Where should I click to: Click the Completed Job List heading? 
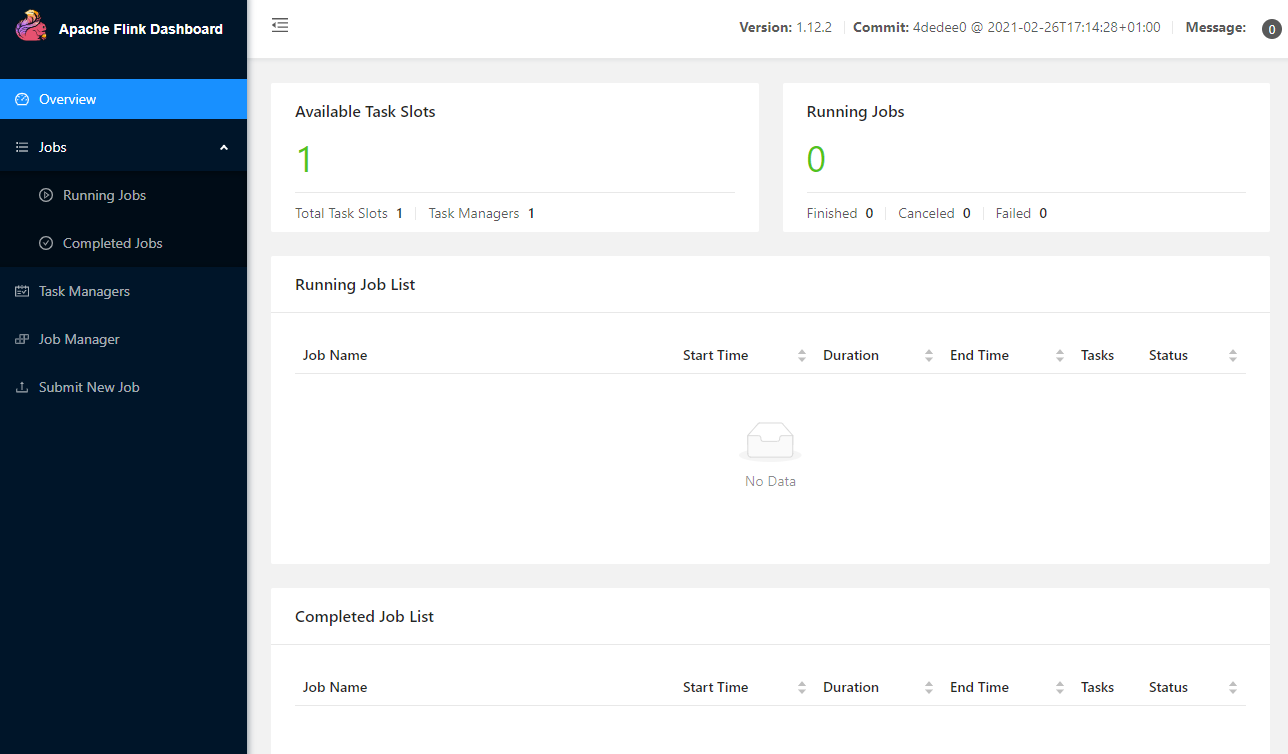364,616
